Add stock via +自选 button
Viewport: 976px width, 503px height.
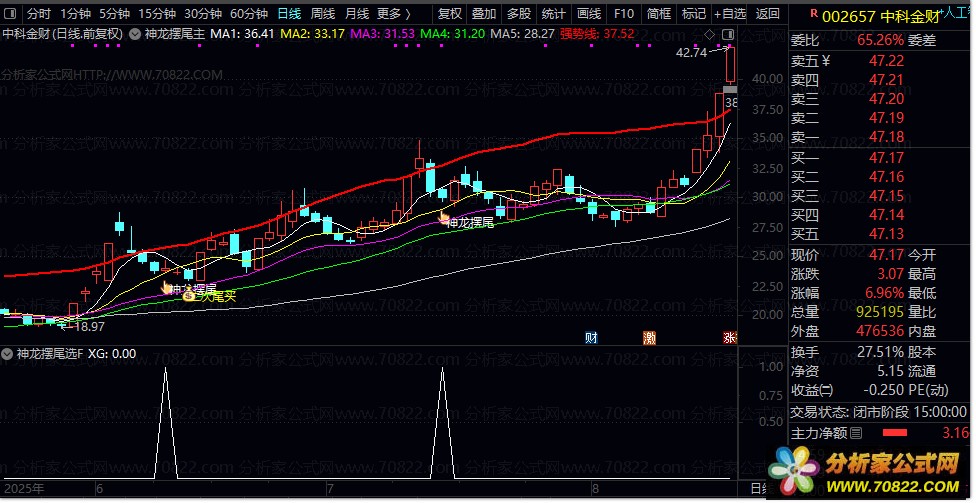(730, 13)
